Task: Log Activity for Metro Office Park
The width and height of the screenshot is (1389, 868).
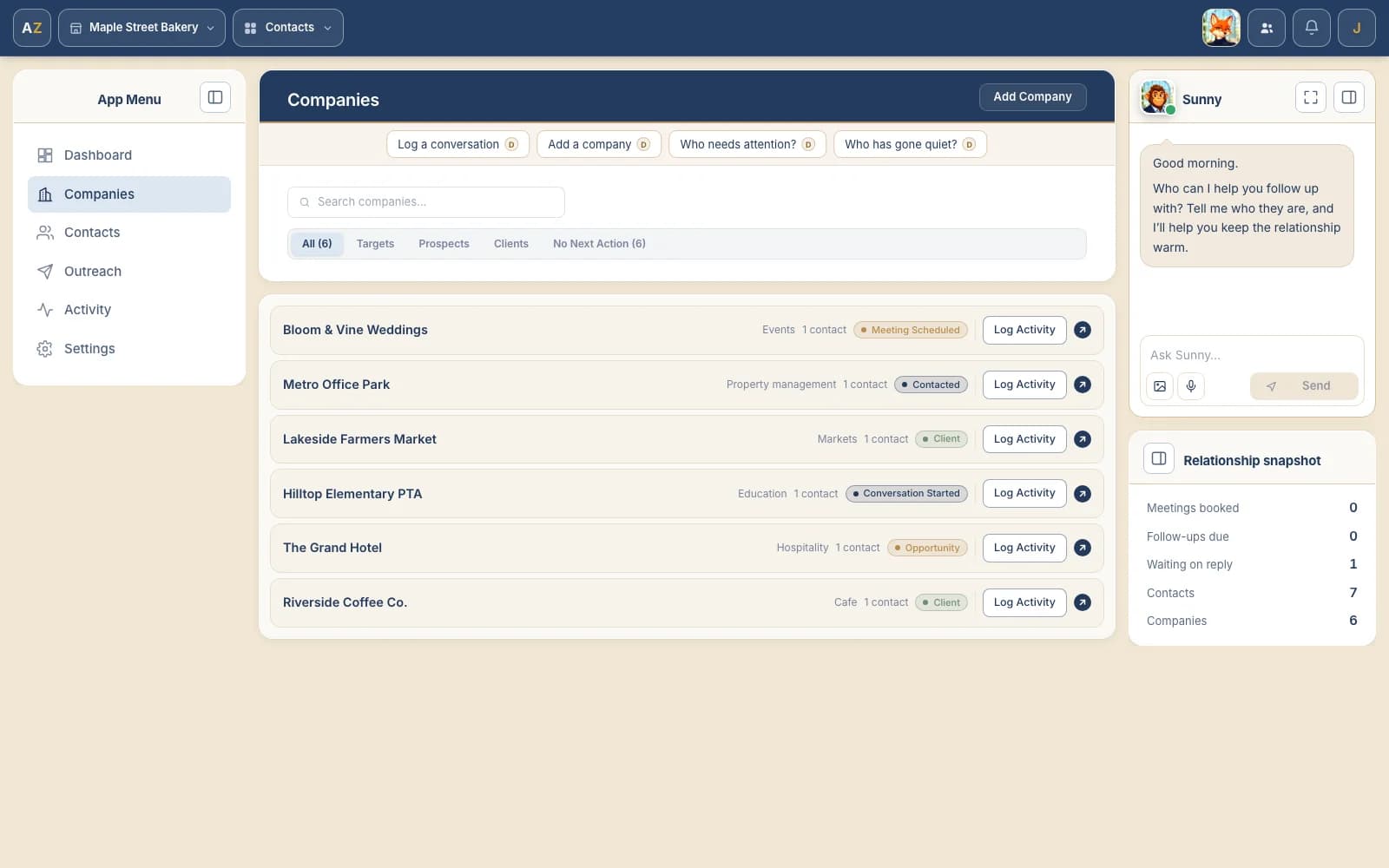Action: (1024, 385)
